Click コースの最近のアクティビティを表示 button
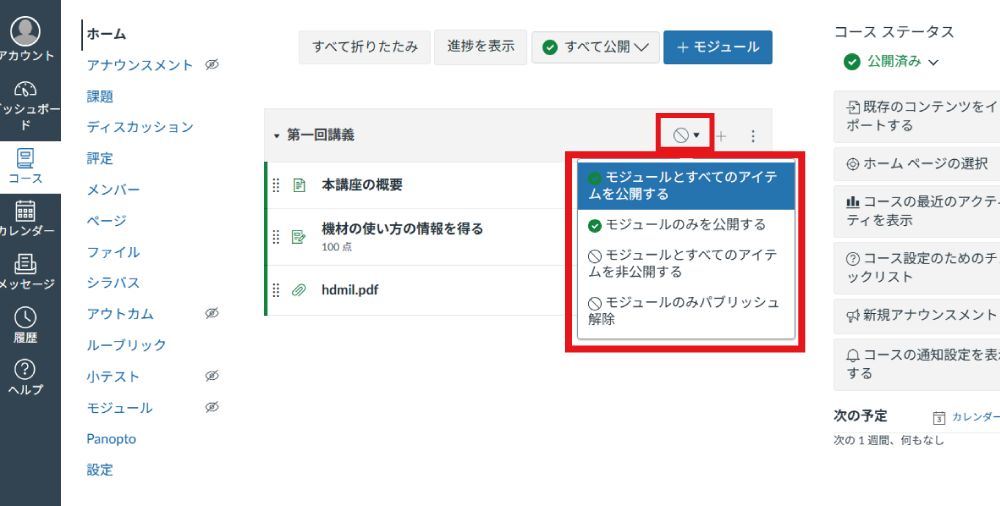 tap(917, 211)
